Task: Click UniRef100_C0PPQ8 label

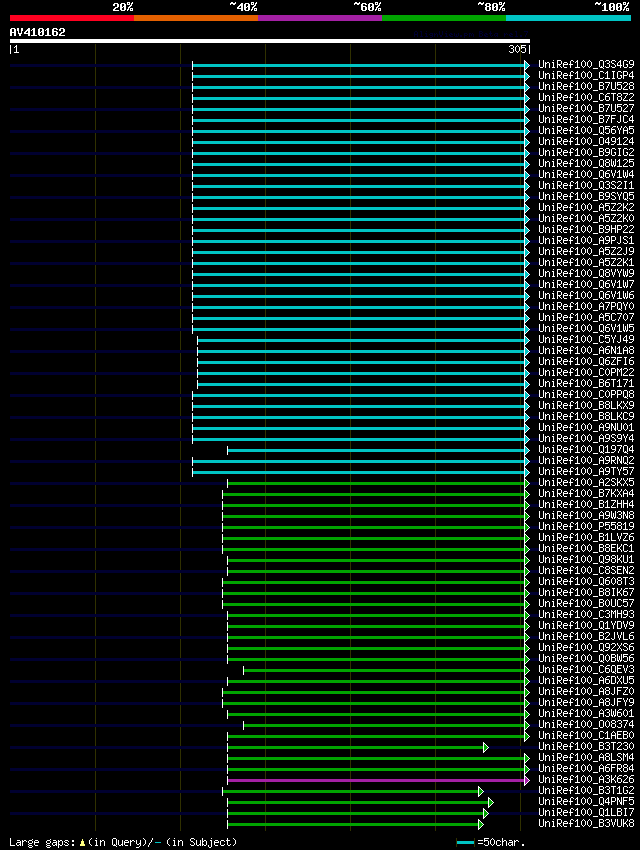Action: point(586,395)
